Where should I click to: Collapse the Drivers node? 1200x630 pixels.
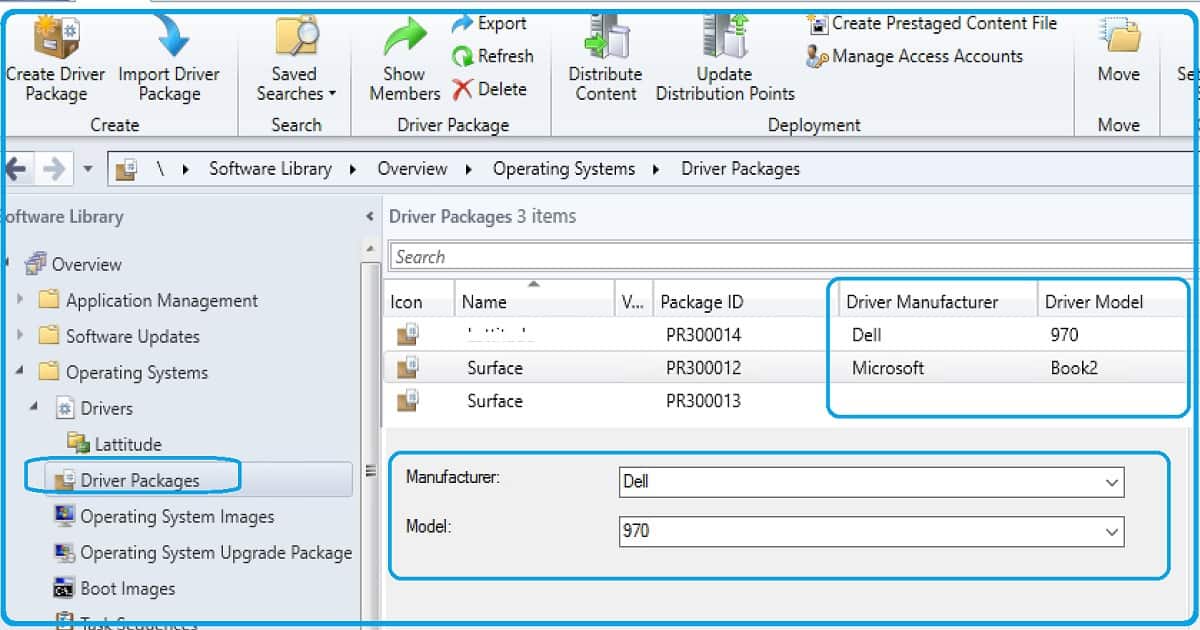[x=36, y=407]
